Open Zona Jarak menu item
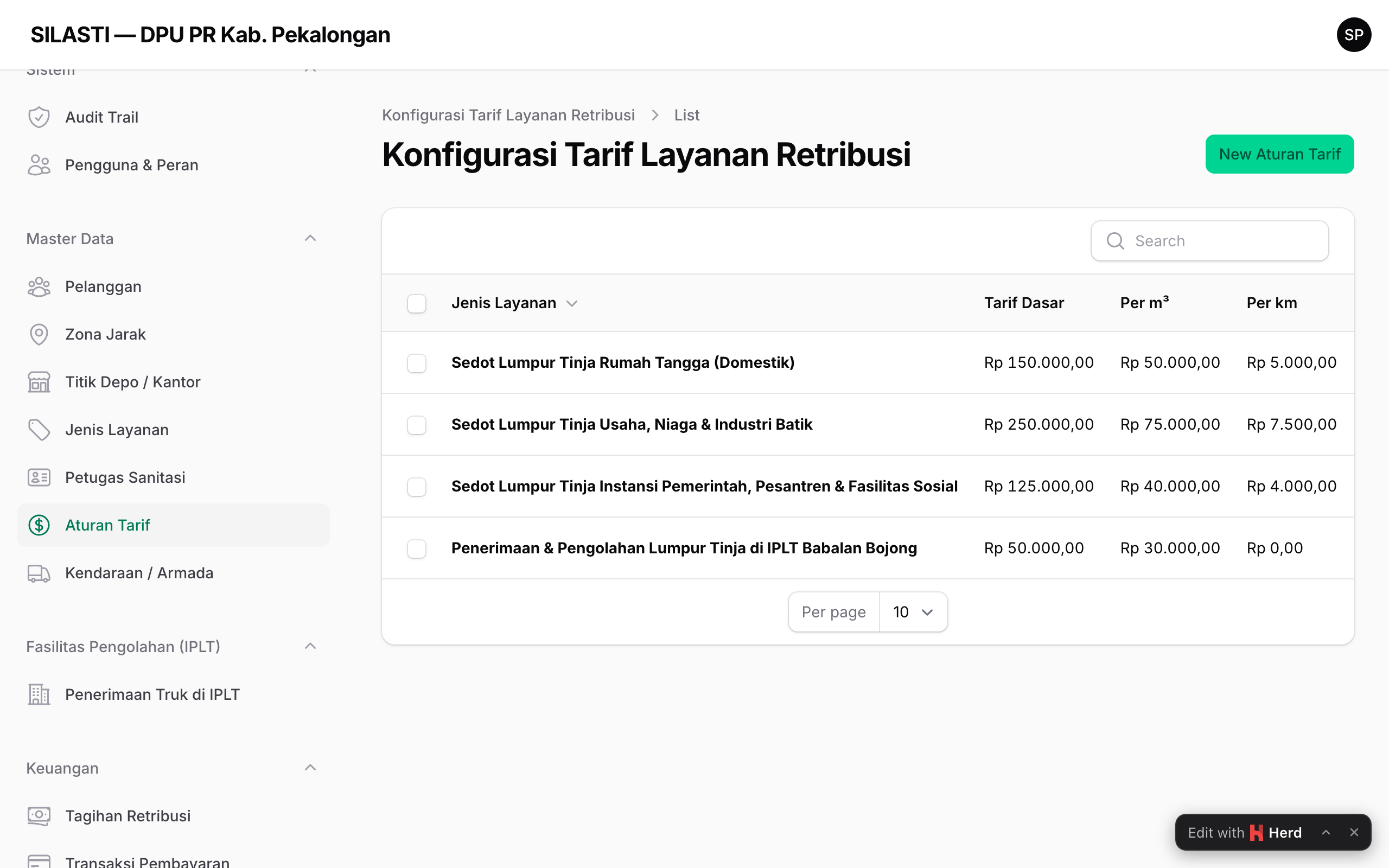The image size is (1389, 868). pos(173,334)
